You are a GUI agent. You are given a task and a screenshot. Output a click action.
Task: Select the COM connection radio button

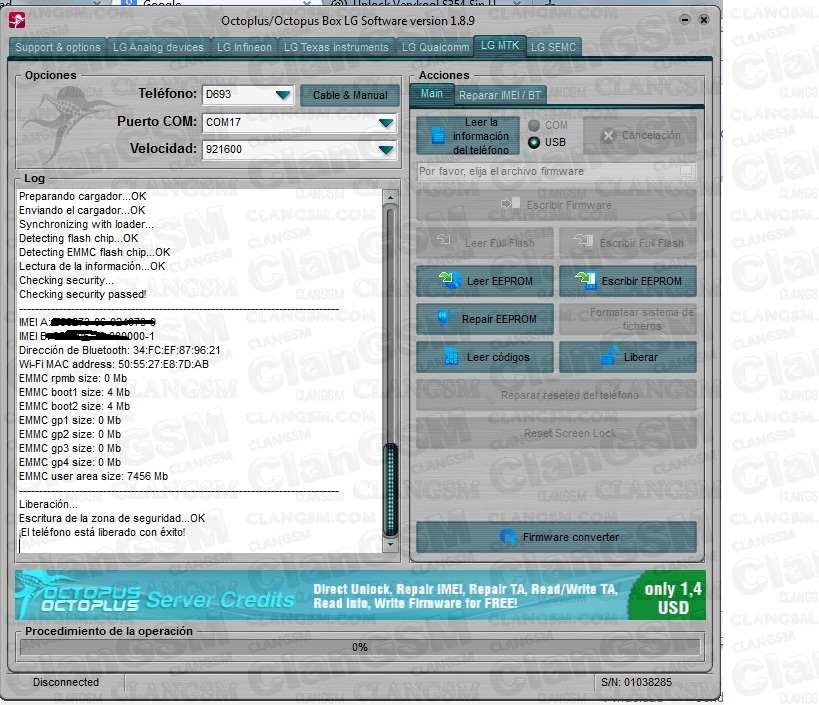(x=534, y=125)
